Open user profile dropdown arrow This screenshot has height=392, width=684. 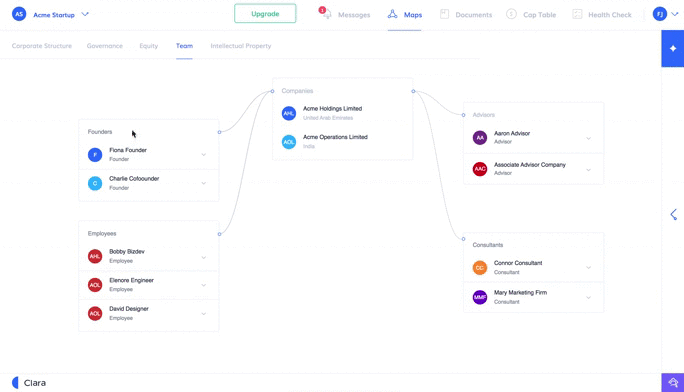(x=675, y=14)
